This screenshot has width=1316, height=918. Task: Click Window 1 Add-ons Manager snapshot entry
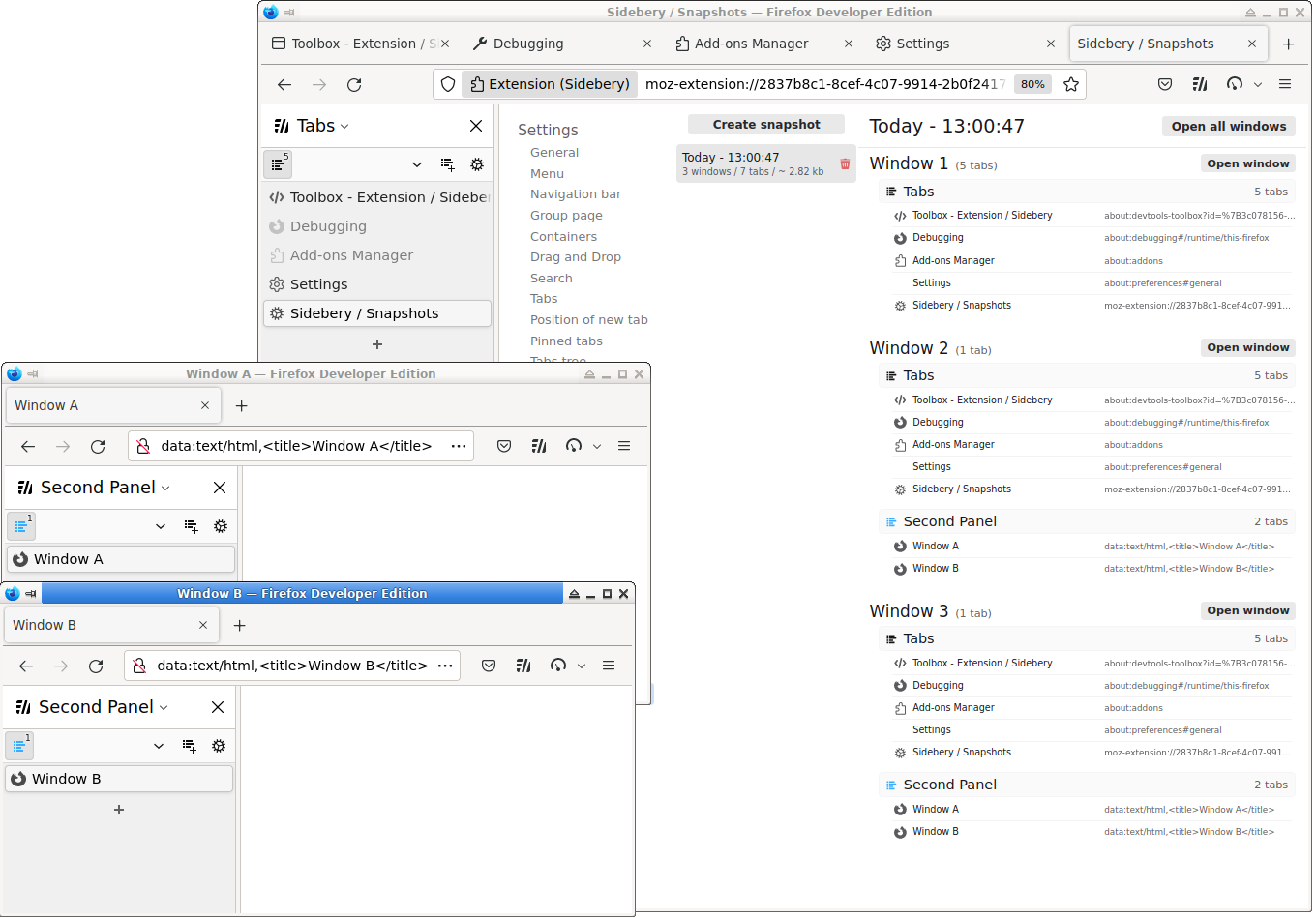[1092, 260]
